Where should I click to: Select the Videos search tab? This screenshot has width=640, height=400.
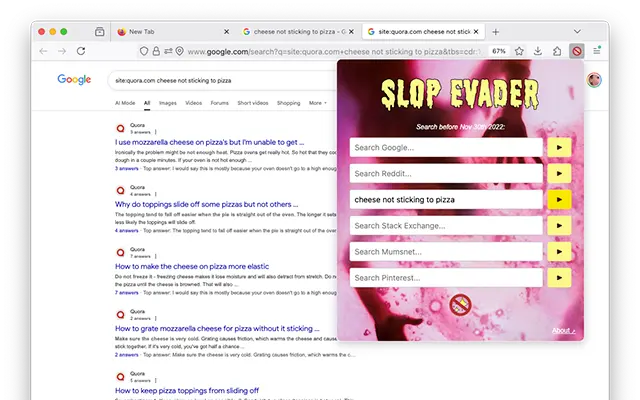tap(193, 103)
